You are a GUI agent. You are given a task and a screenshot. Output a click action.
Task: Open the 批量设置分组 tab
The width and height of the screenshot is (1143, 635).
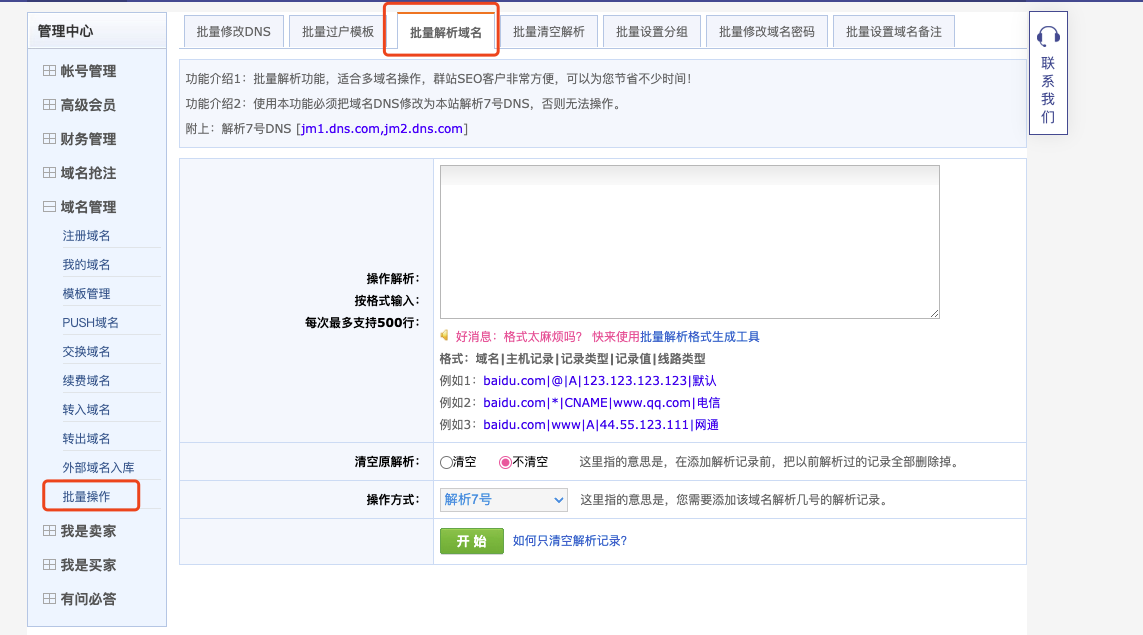coord(652,32)
